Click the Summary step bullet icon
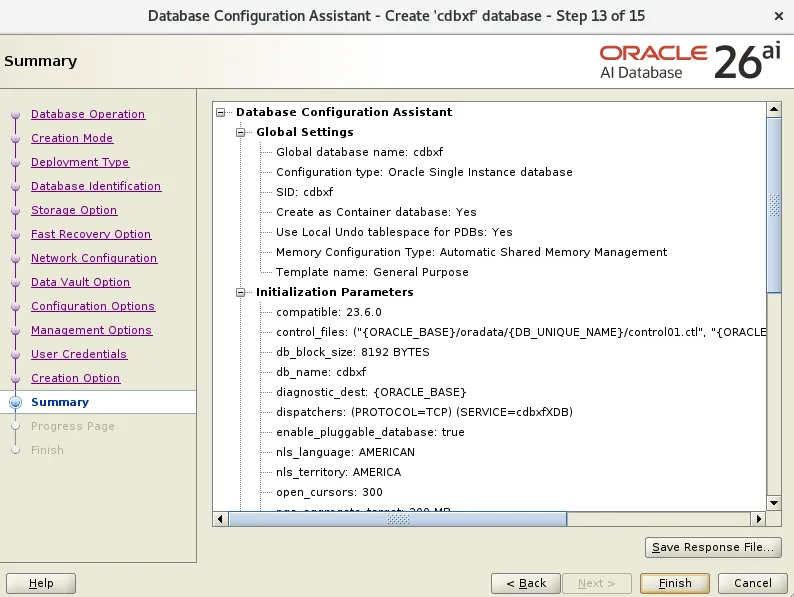 coord(16,402)
